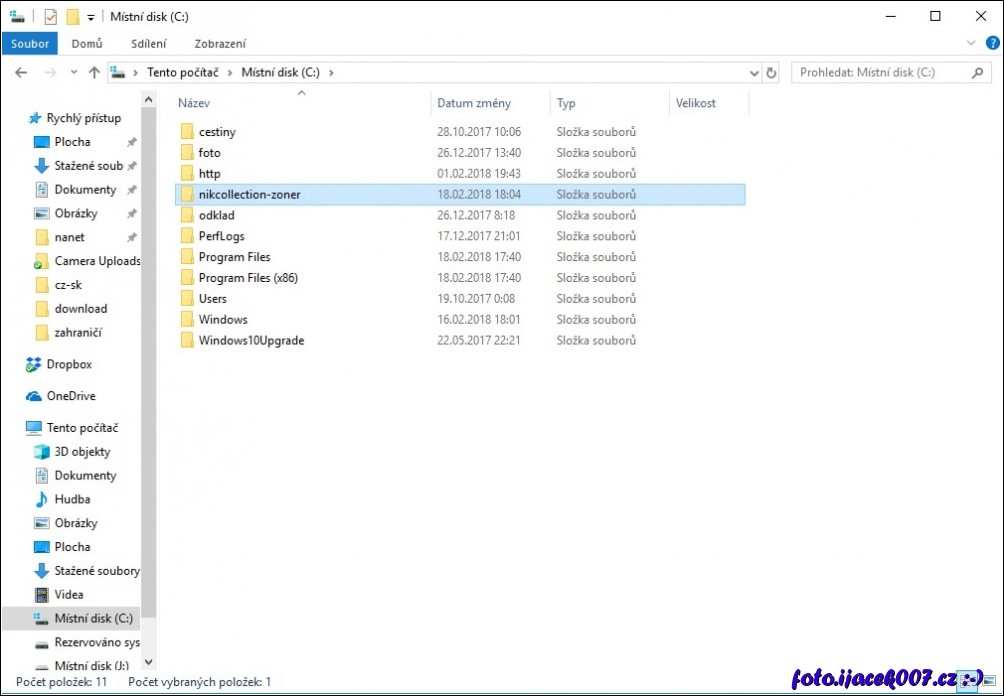
Task: Open Hudba under Tento počítač
Action: tap(72, 499)
